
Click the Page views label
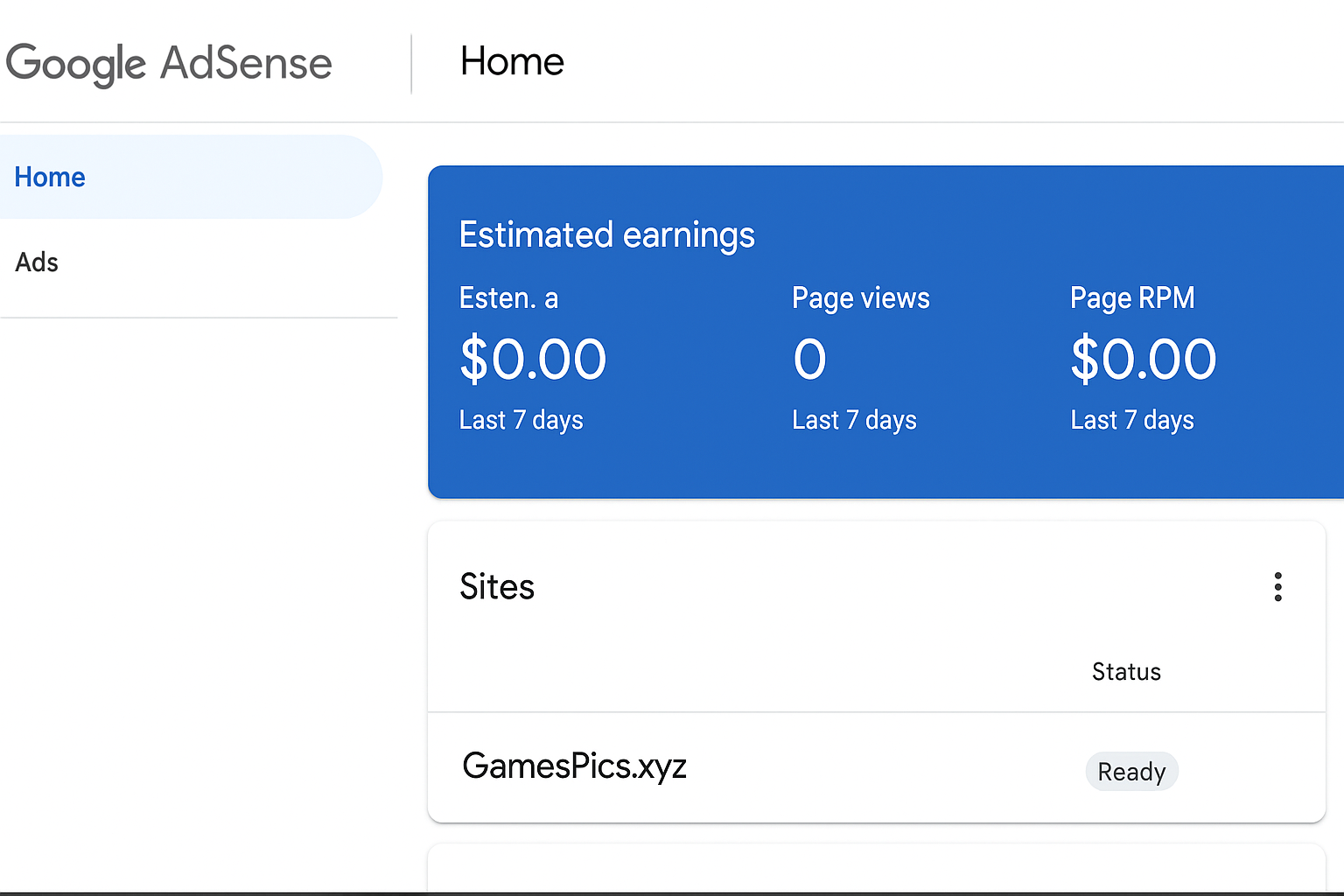click(x=860, y=298)
